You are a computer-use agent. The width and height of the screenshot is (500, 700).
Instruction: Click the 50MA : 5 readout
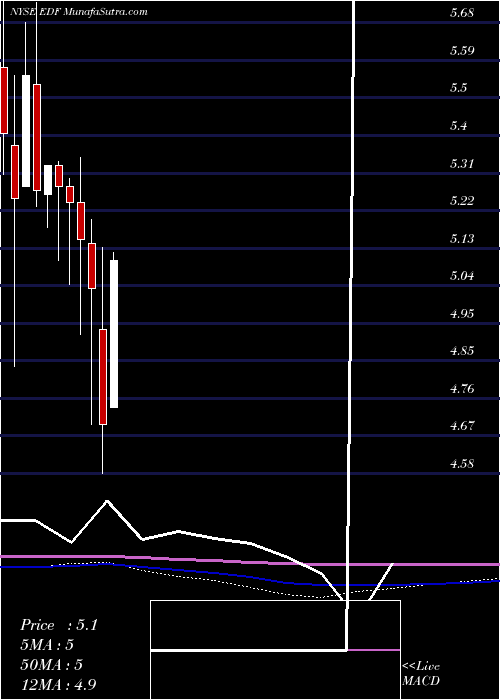[x=52, y=664]
